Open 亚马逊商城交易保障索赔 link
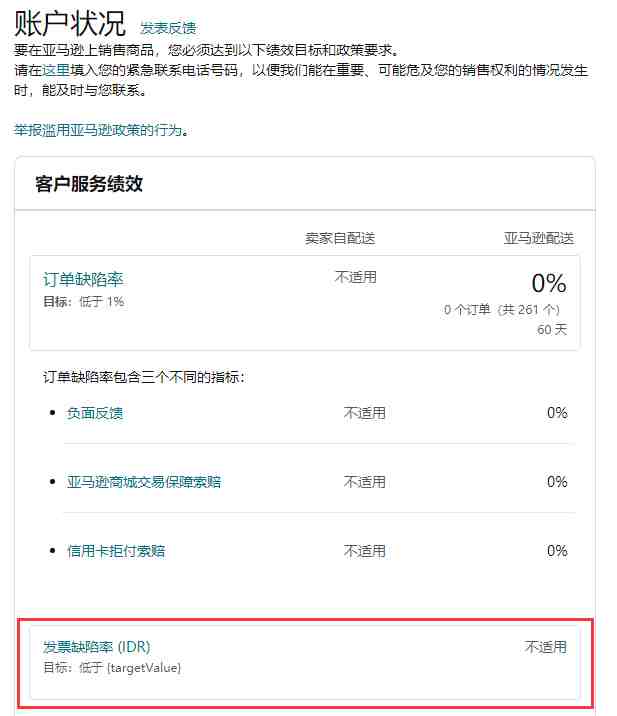Viewport: 617px width, 716px height. click(144, 482)
